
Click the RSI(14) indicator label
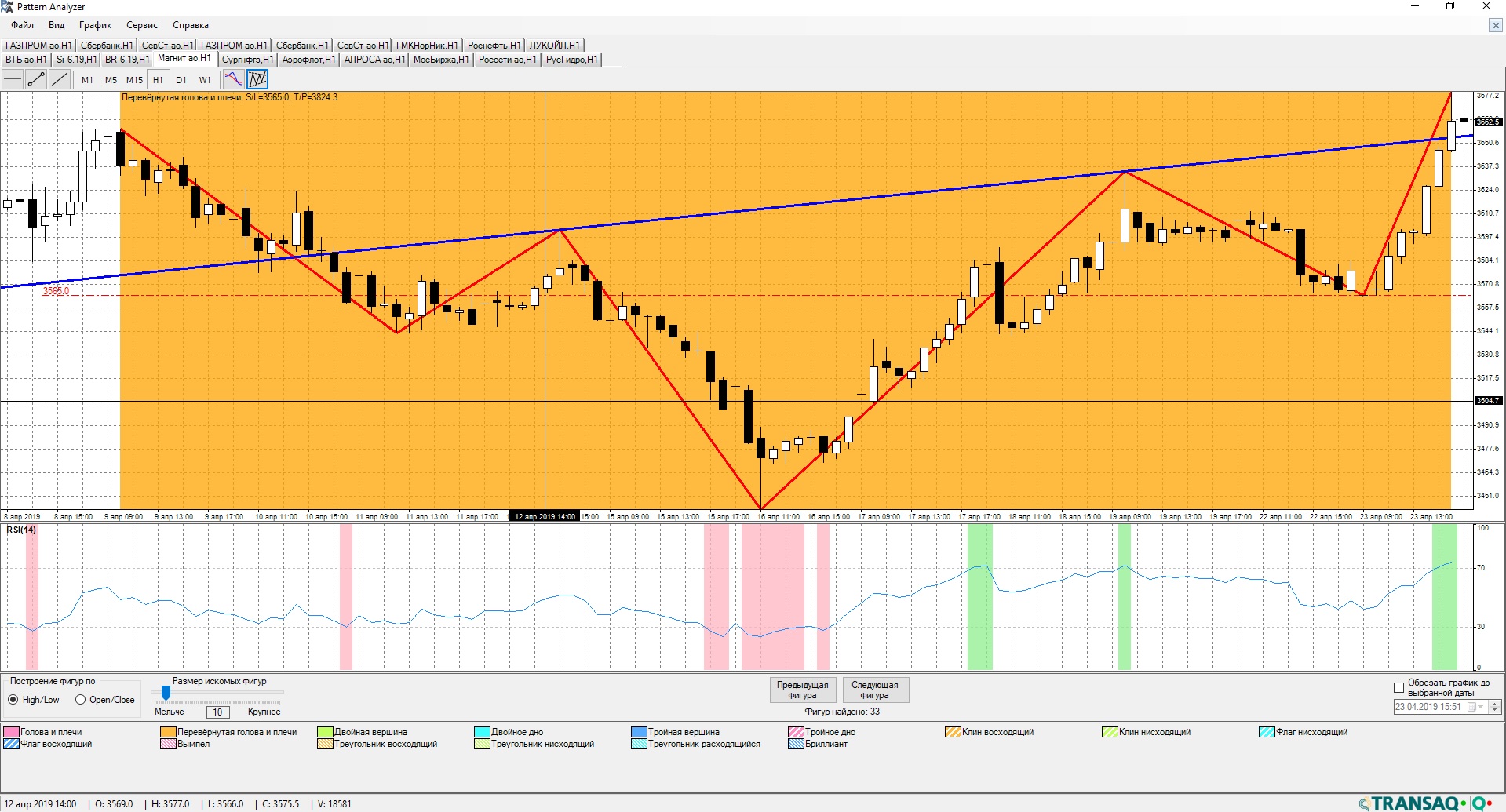(x=21, y=530)
